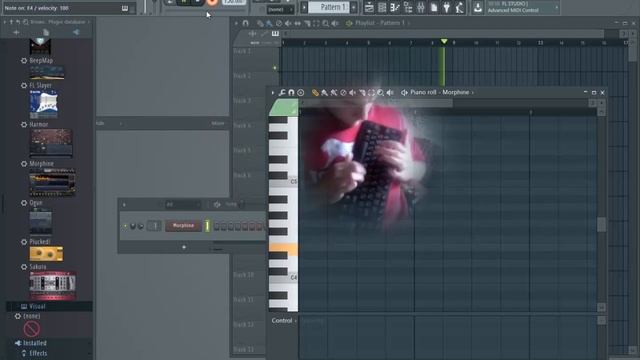Image resolution: width=640 pixels, height=360 pixels.
Task: Select Ogun plugin in browser
Action: coord(36,202)
